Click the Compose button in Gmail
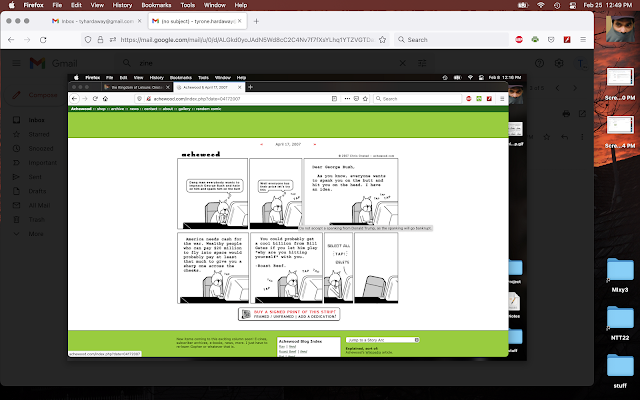Image resolution: width=640 pixels, height=400 pixels. tap(35, 95)
